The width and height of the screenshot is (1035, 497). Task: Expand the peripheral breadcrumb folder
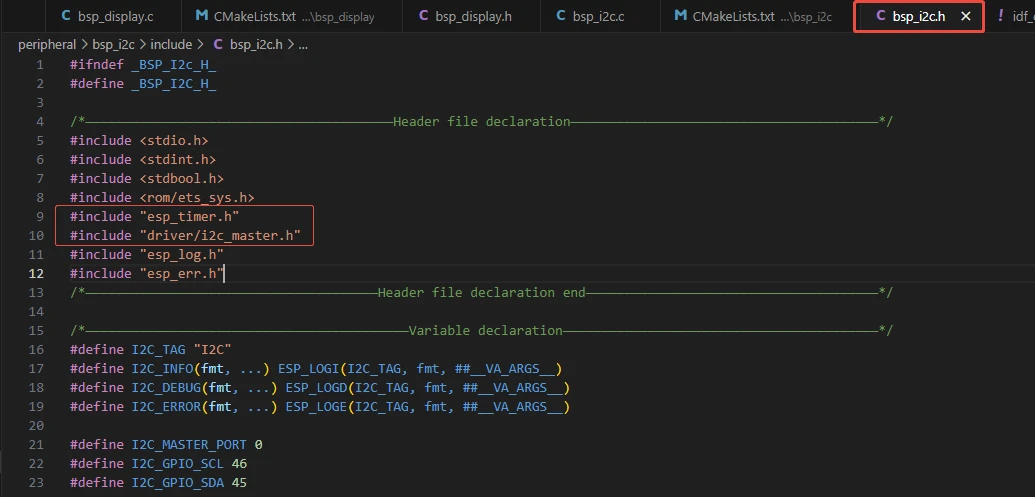(47, 45)
